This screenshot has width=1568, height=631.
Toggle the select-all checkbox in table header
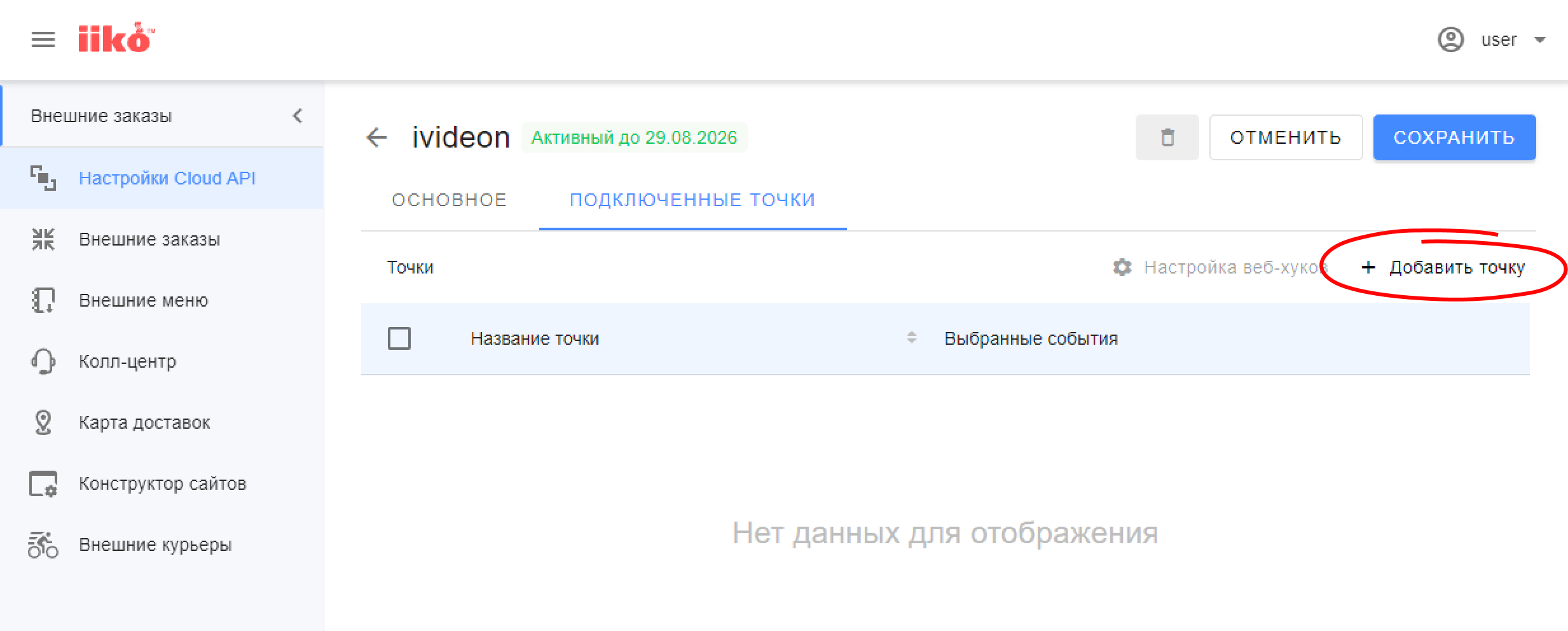click(399, 338)
